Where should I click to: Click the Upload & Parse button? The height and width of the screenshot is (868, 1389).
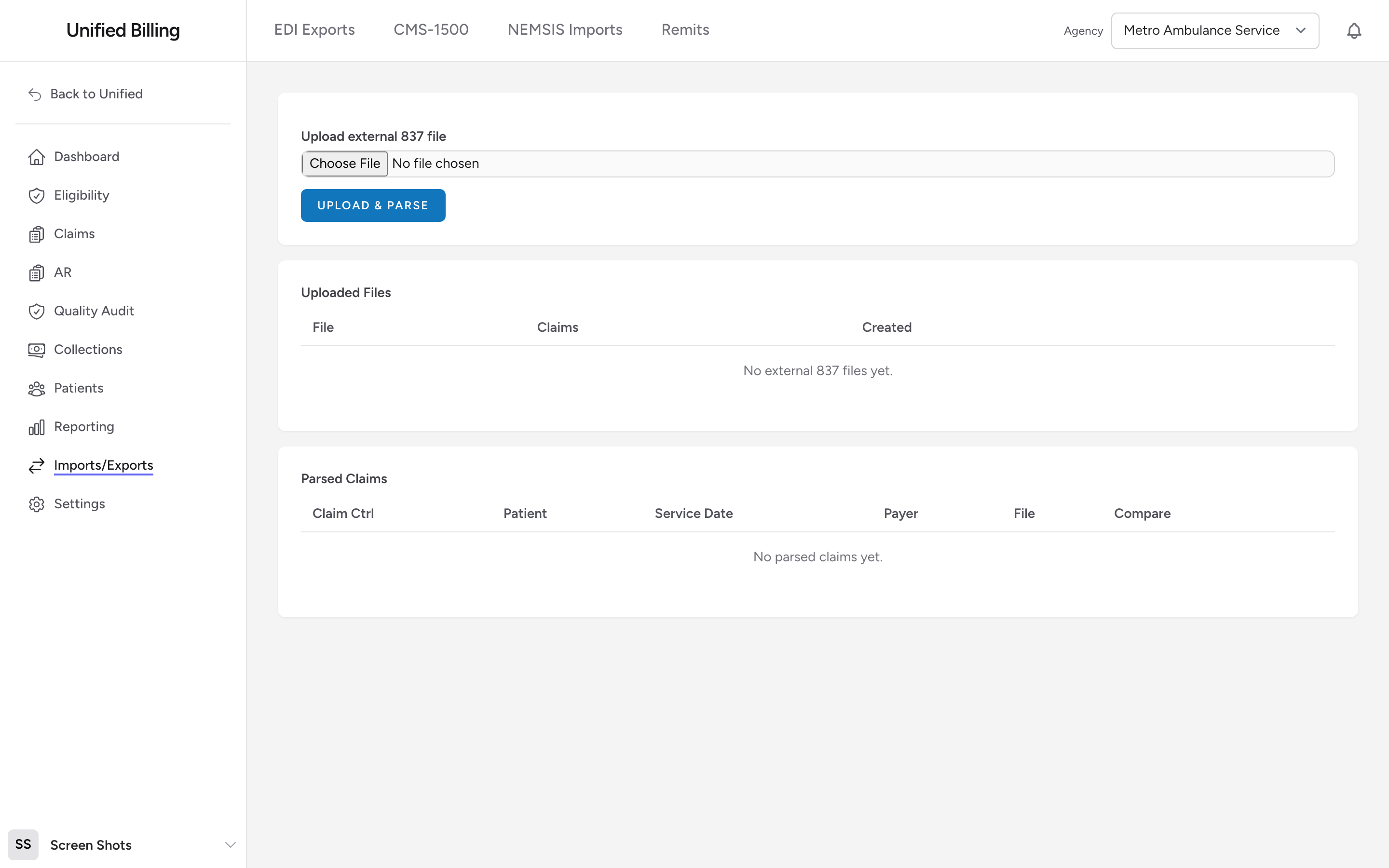[x=373, y=205]
